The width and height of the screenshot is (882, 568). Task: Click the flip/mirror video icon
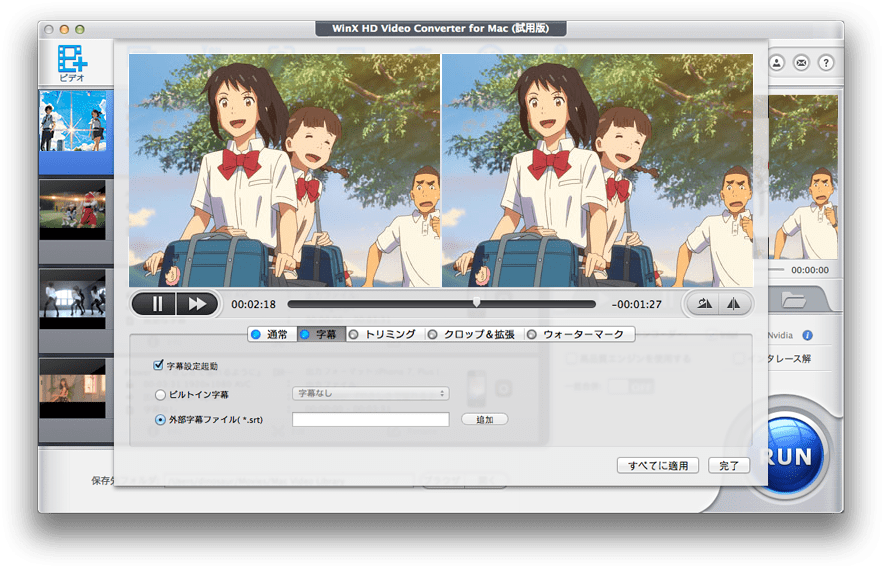click(733, 304)
